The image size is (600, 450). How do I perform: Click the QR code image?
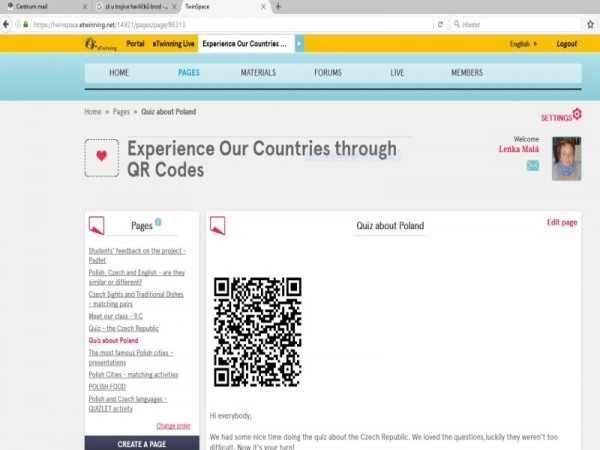pos(258,332)
